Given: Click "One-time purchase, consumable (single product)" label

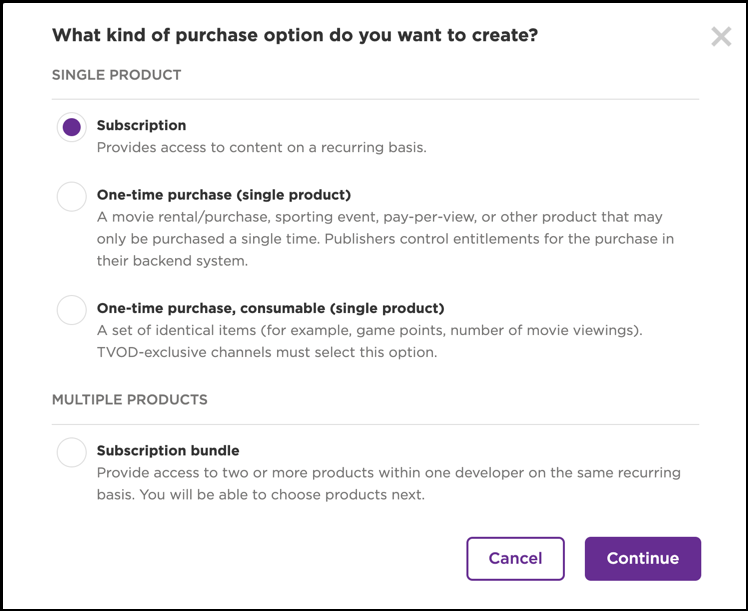Looking at the screenshot, I should click(270, 308).
